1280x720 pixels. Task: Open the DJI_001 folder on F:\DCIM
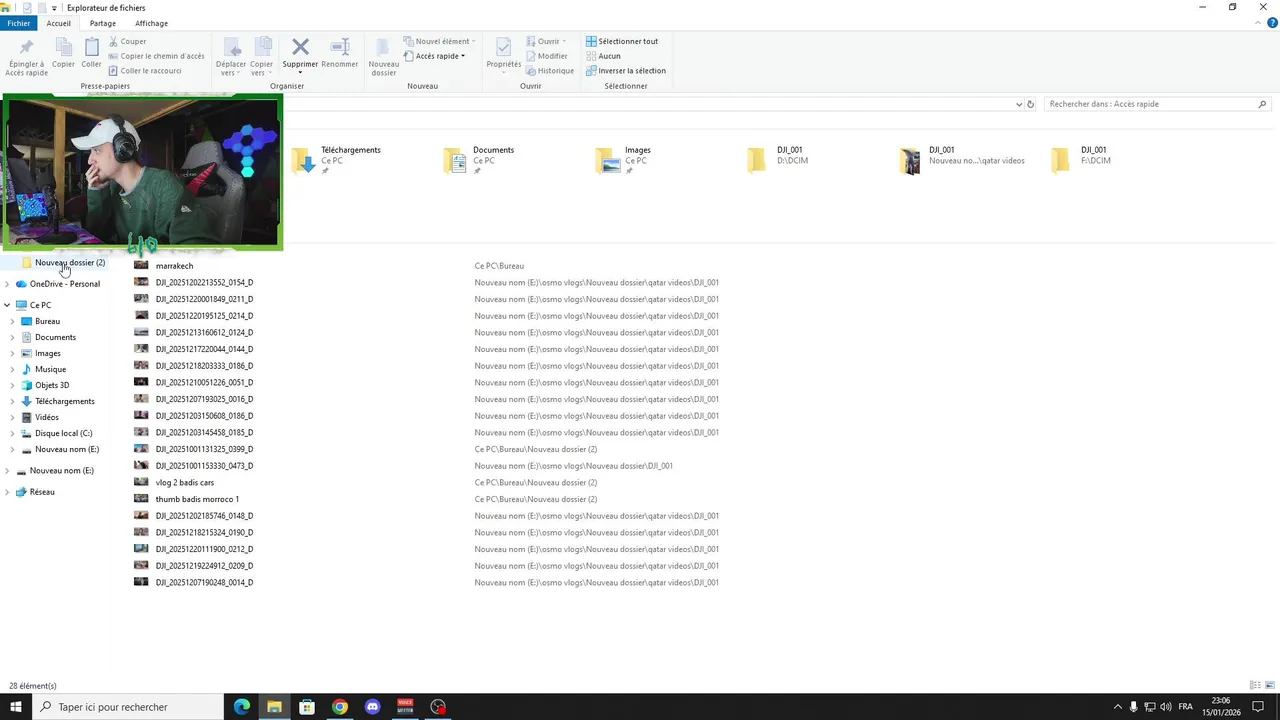pos(1081,159)
